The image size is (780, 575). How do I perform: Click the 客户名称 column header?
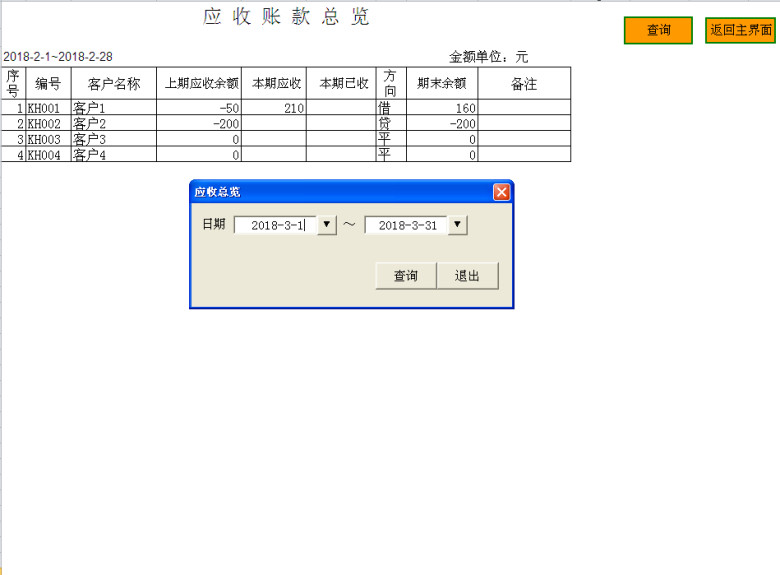click(x=114, y=84)
